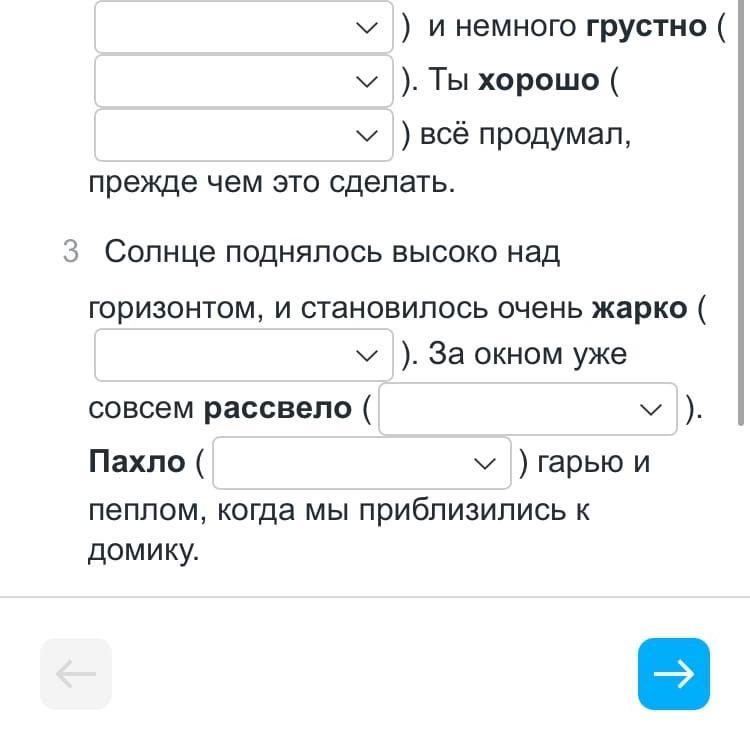
Task: Click the blue next arrow button
Action: (x=673, y=674)
